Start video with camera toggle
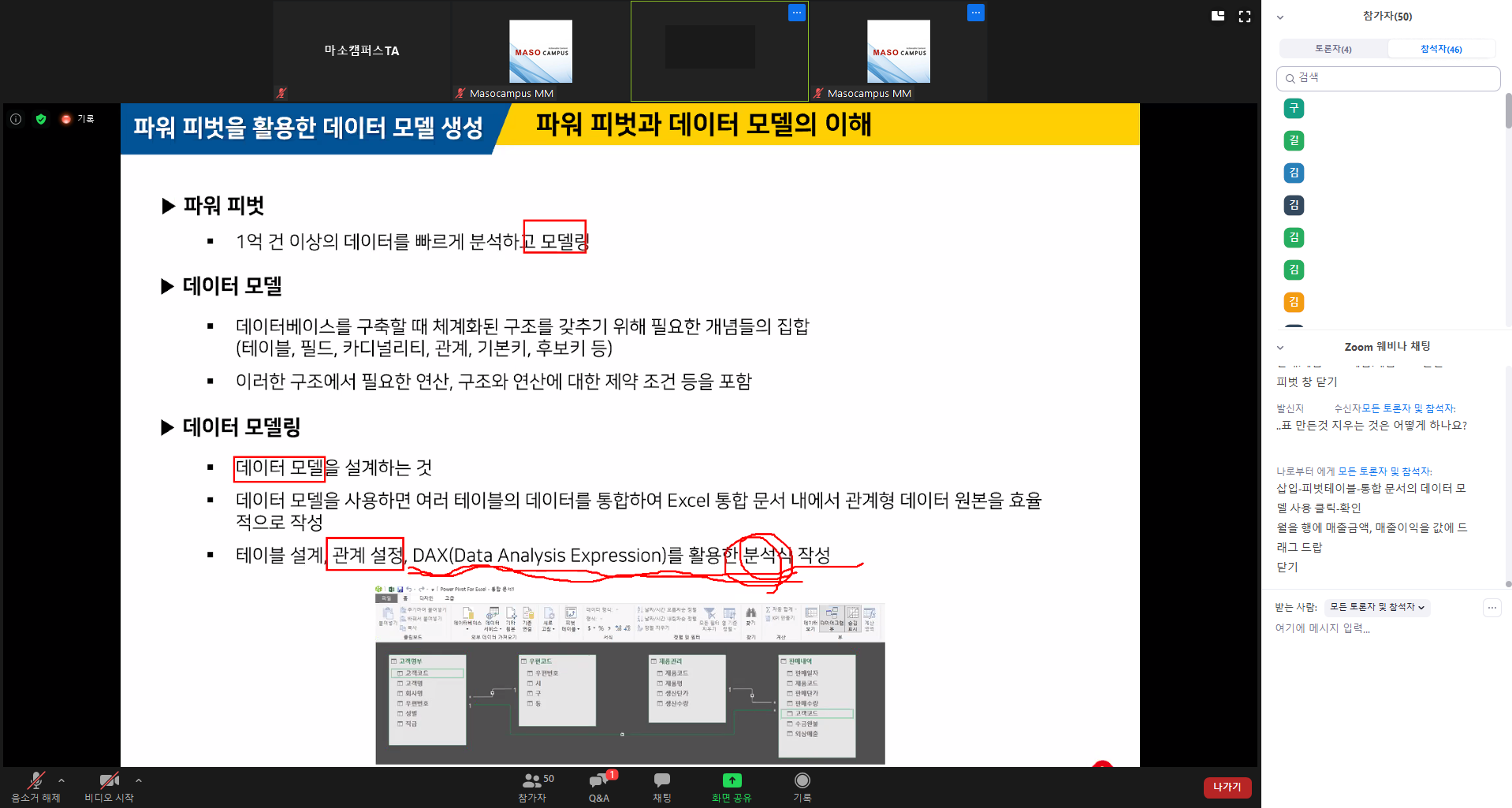The width and height of the screenshot is (1512, 808). pyautogui.click(x=109, y=780)
